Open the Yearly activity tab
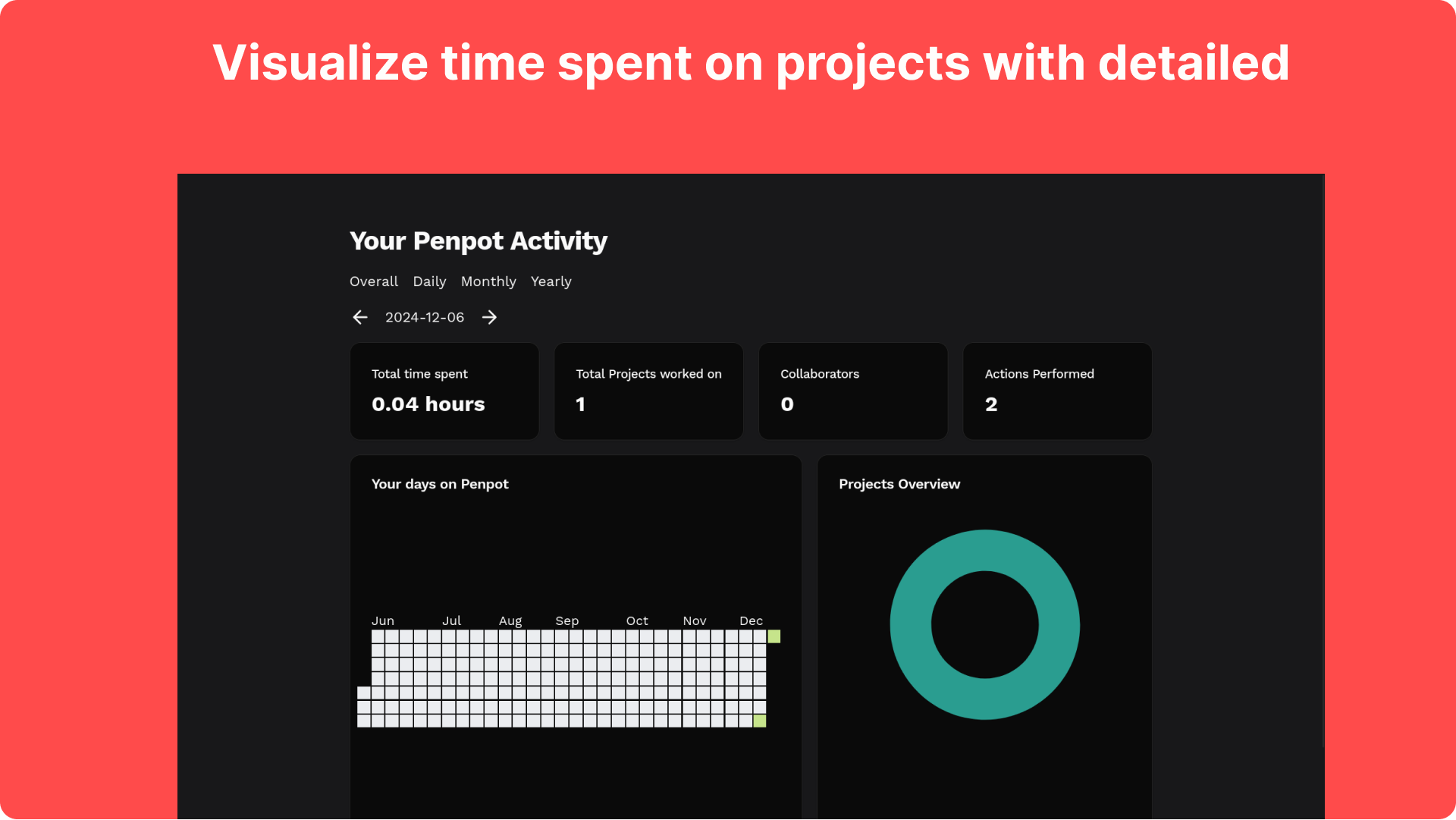Viewport: 1456px width, 820px height. click(551, 281)
